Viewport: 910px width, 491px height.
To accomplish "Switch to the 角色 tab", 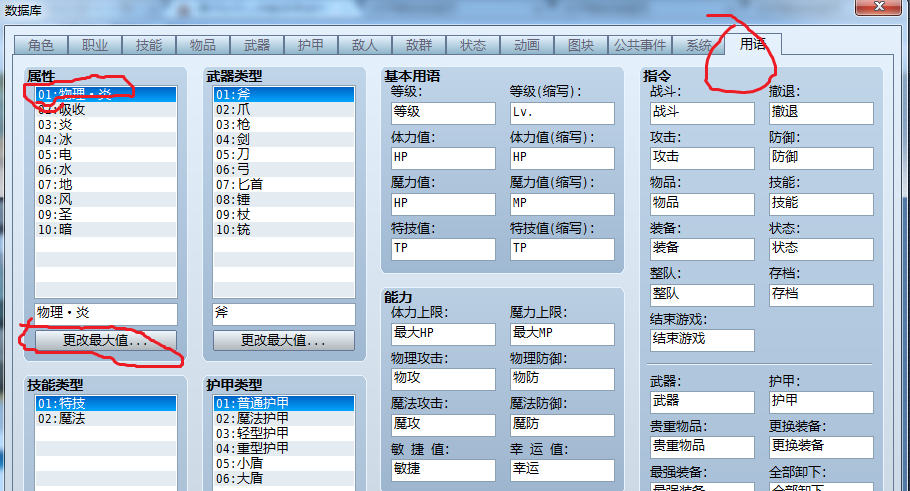I will click(41, 45).
